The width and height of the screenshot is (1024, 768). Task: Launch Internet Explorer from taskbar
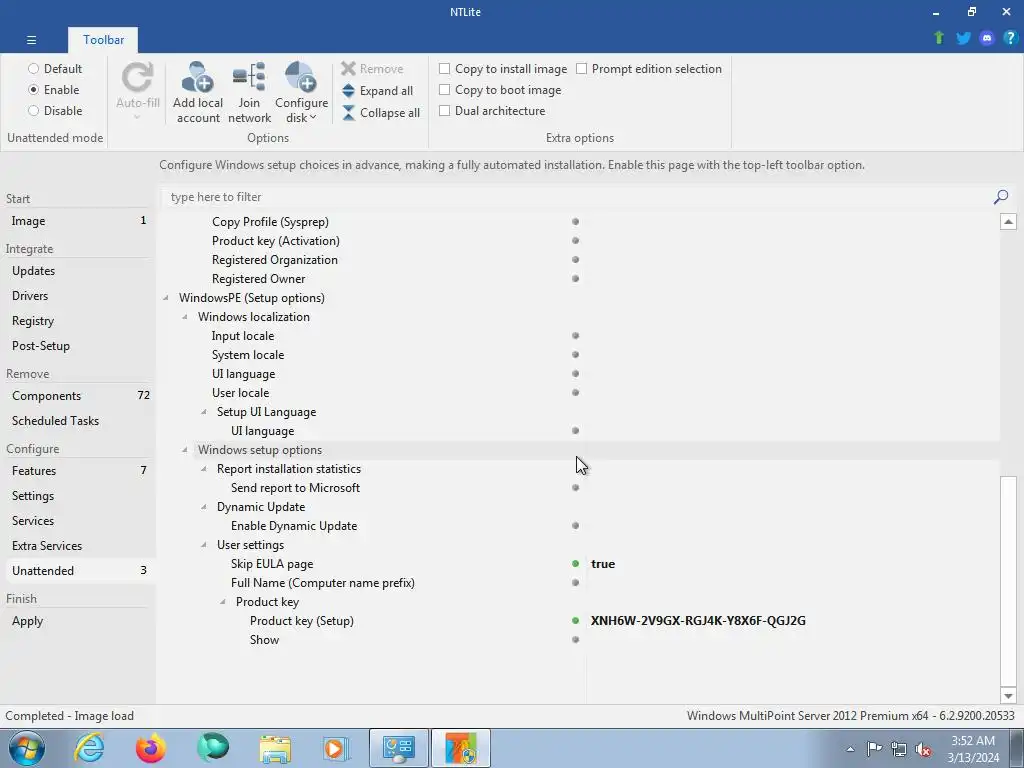point(89,748)
